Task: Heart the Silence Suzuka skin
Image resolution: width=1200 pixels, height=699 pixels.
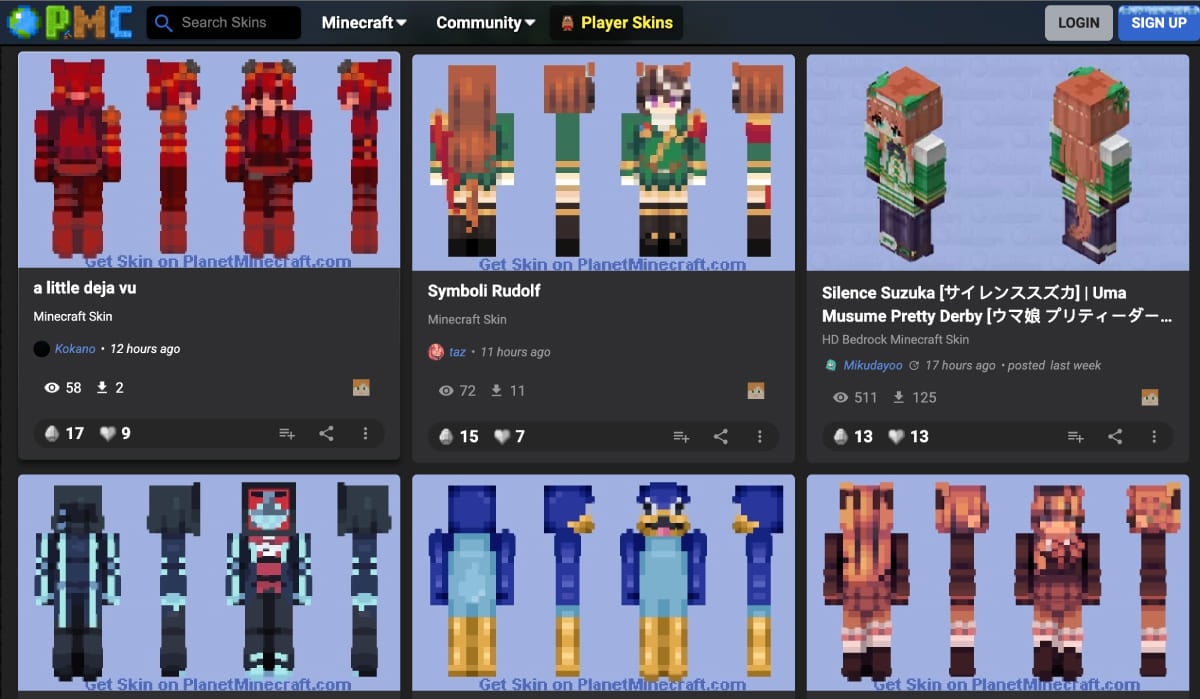Action: tap(896, 436)
